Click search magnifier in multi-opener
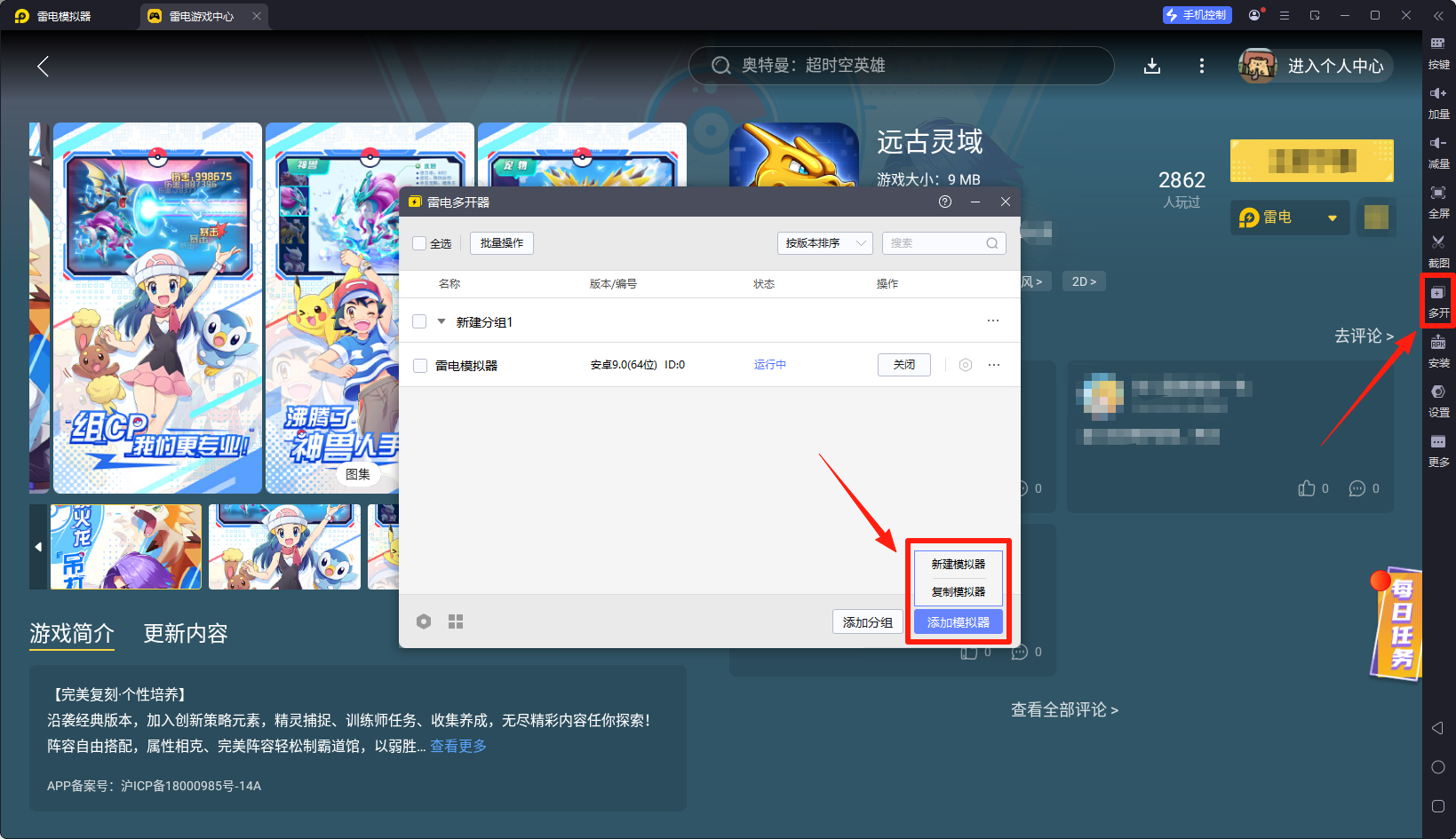Viewport: 1456px width, 839px height. (992, 243)
